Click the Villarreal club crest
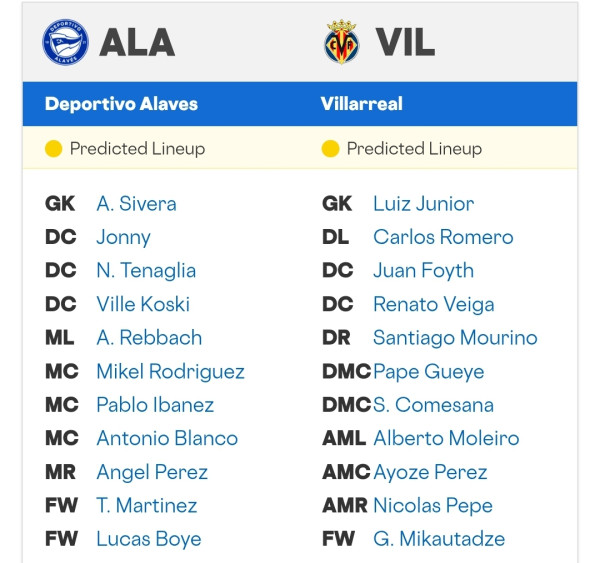Screen dimensions: 600x563 (x=342, y=42)
